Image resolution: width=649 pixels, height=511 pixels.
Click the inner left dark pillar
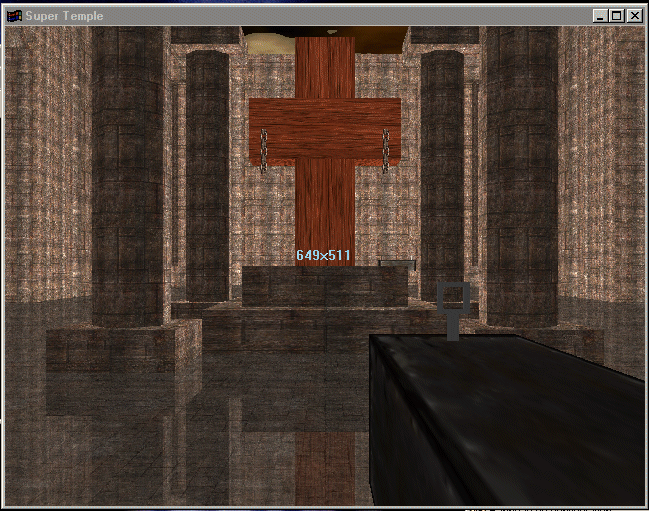pos(207,175)
